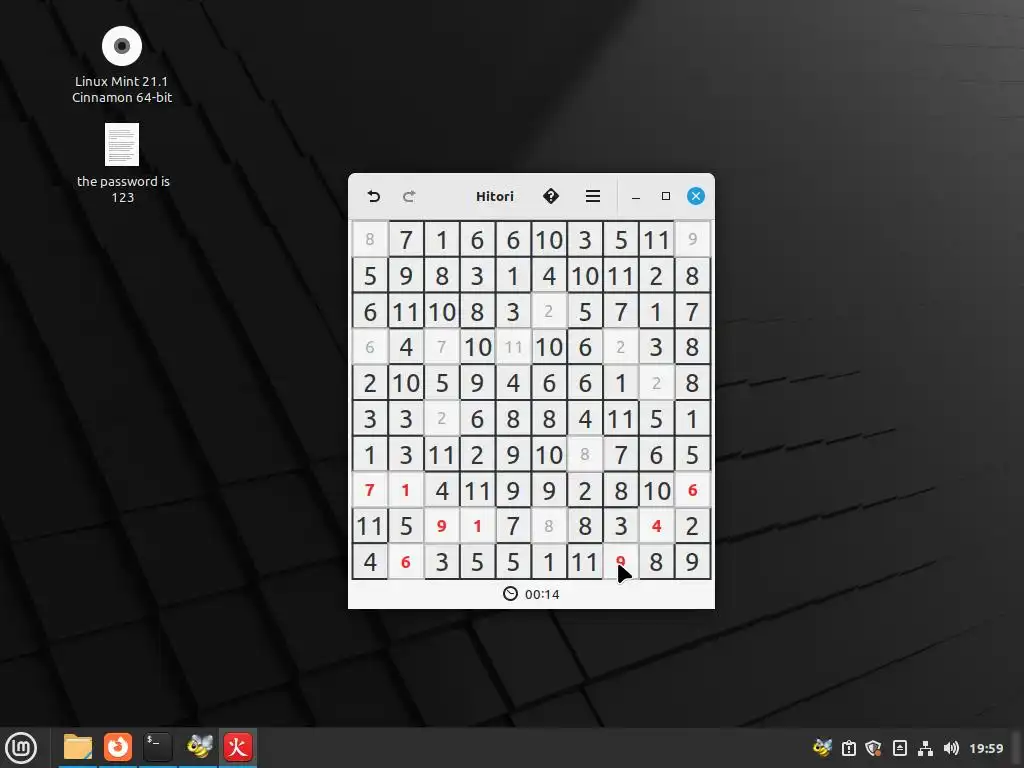Screen dimensions: 1024x768
Task: Click the Linux Mint 21.1 disc icon
Action: (122, 46)
